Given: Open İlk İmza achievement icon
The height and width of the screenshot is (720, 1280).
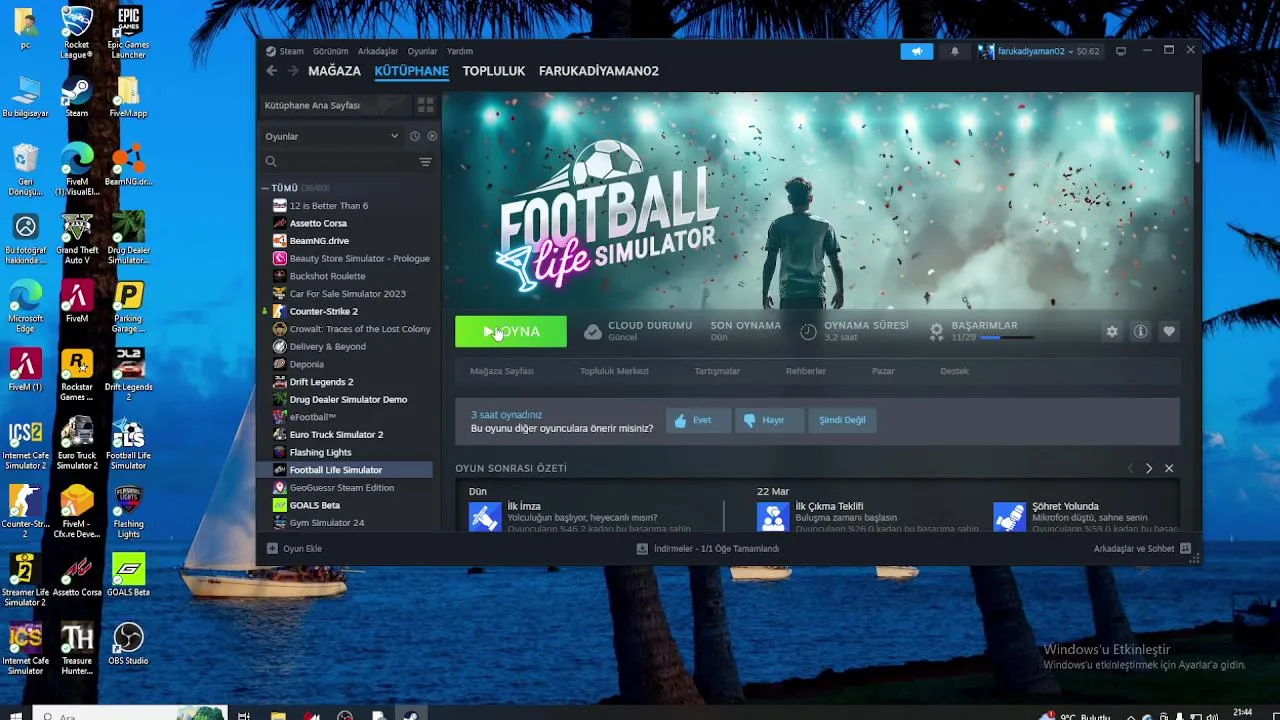Looking at the screenshot, I should click(x=485, y=516).
